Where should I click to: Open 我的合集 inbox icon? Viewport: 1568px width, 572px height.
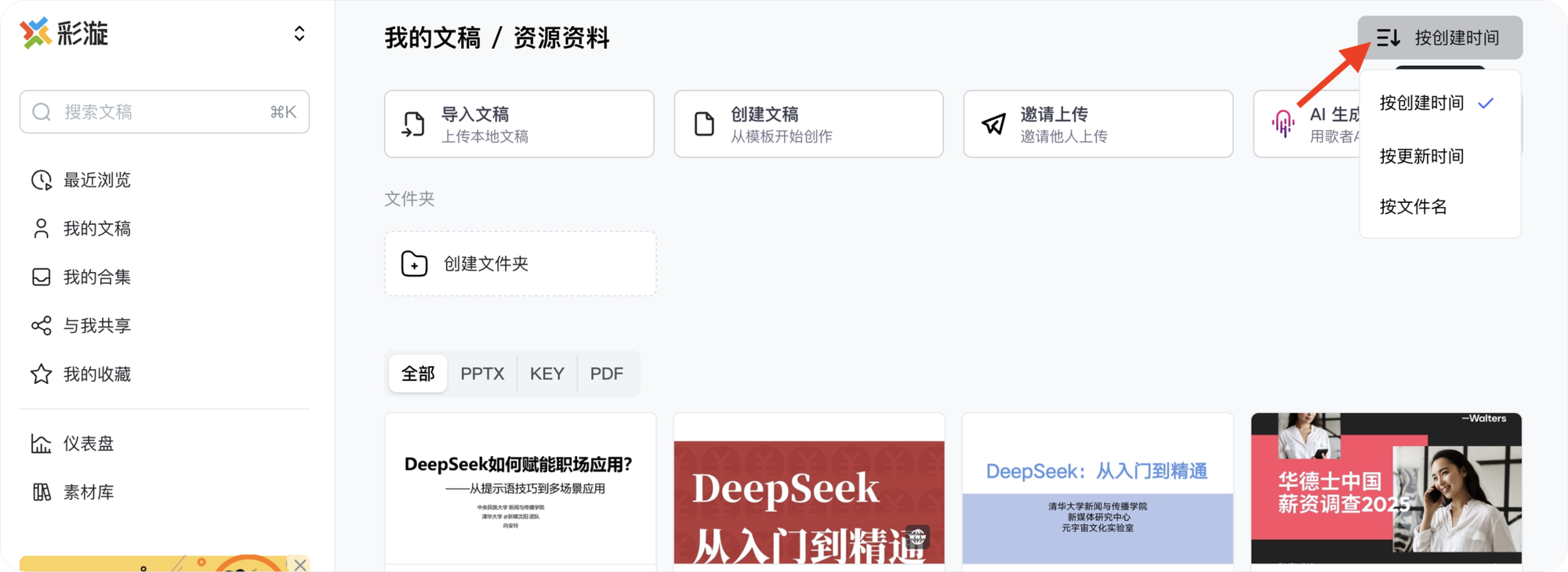[x=42, y=277]
